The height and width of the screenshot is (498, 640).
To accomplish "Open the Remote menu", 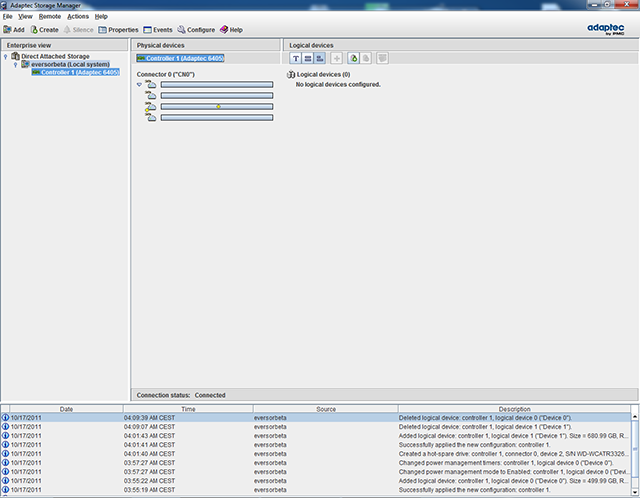I will coord(50,17).
